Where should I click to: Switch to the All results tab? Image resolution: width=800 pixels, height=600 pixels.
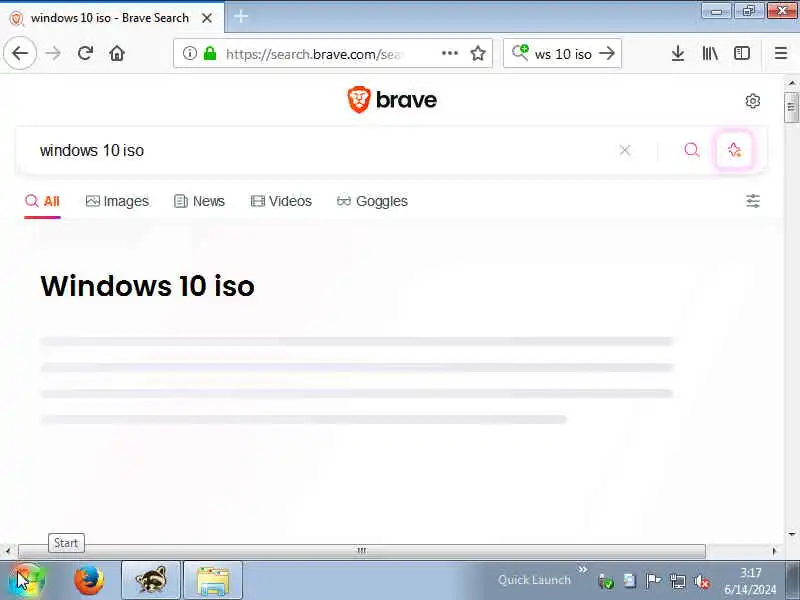click(42, 201)
